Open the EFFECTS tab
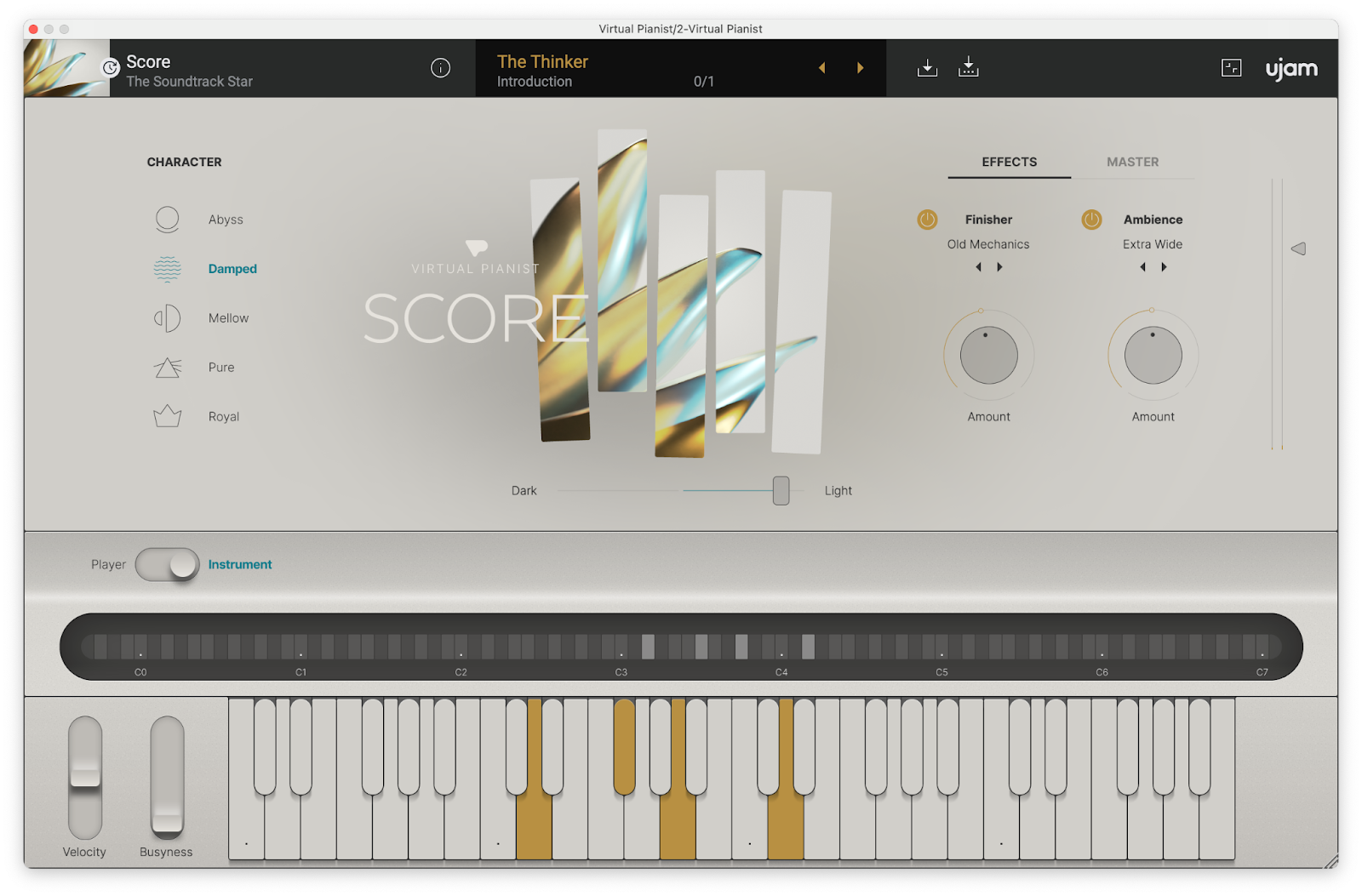The width and height of the screenshot is (1362, 896). [x=1009, y=162]
